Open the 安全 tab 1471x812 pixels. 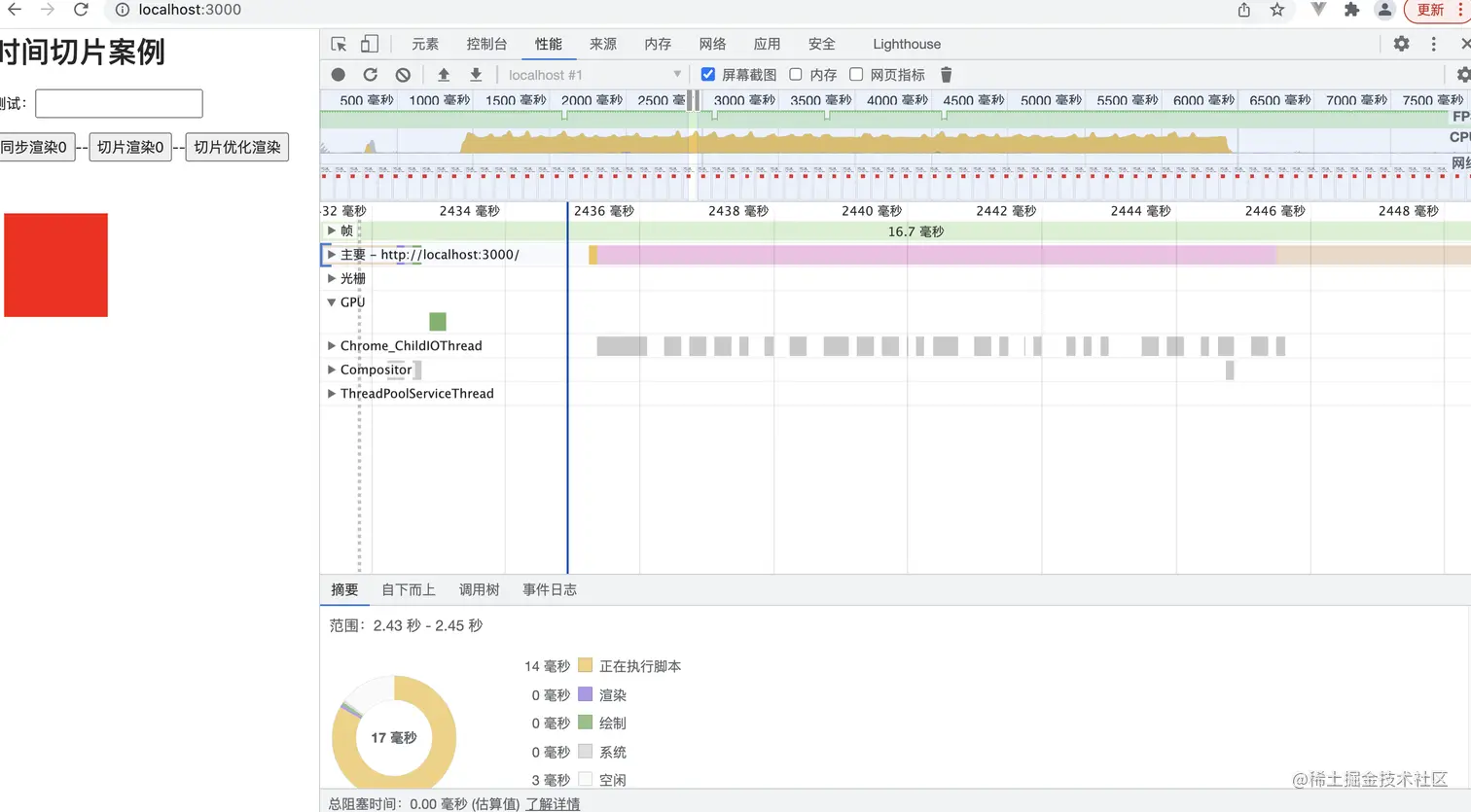(x=821, y=44)
